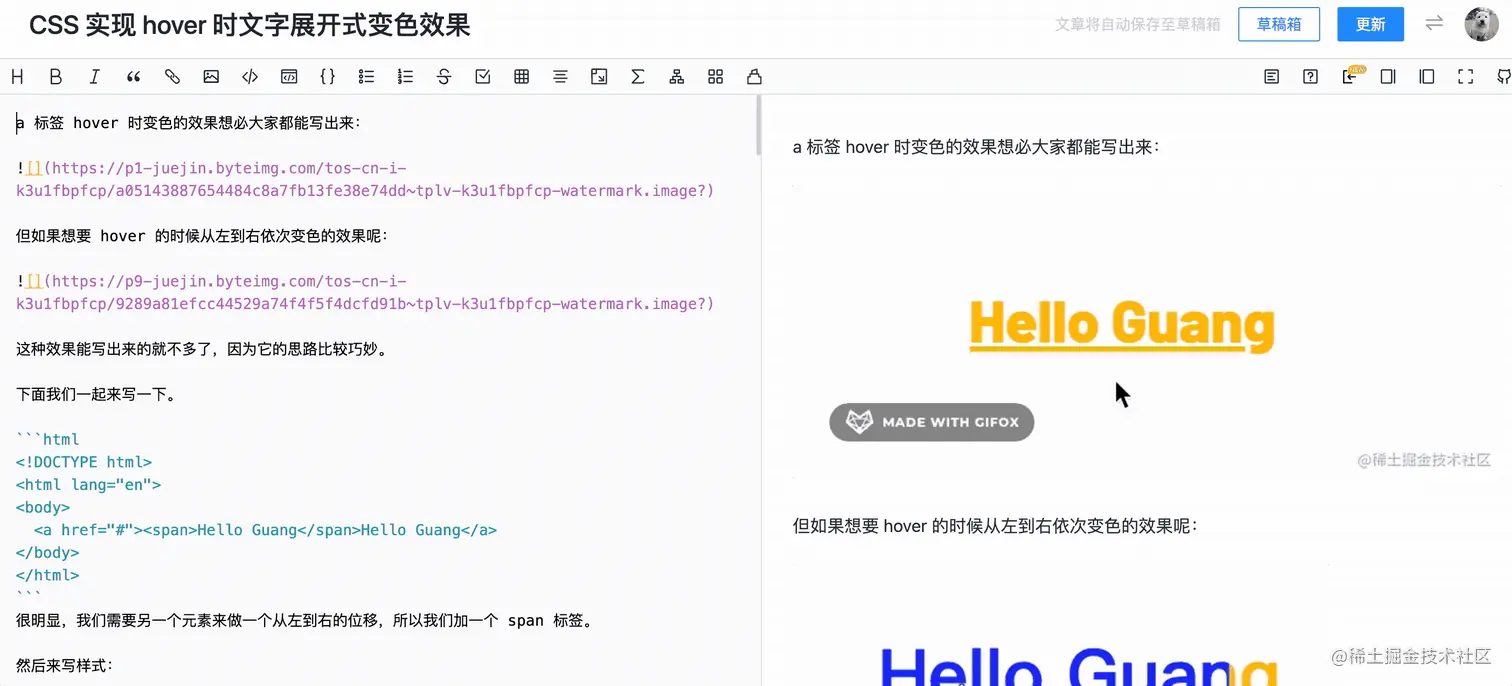The image size is (1512, 686).
Task: Open the user avatar menu
Action: tap(1482, 24)
